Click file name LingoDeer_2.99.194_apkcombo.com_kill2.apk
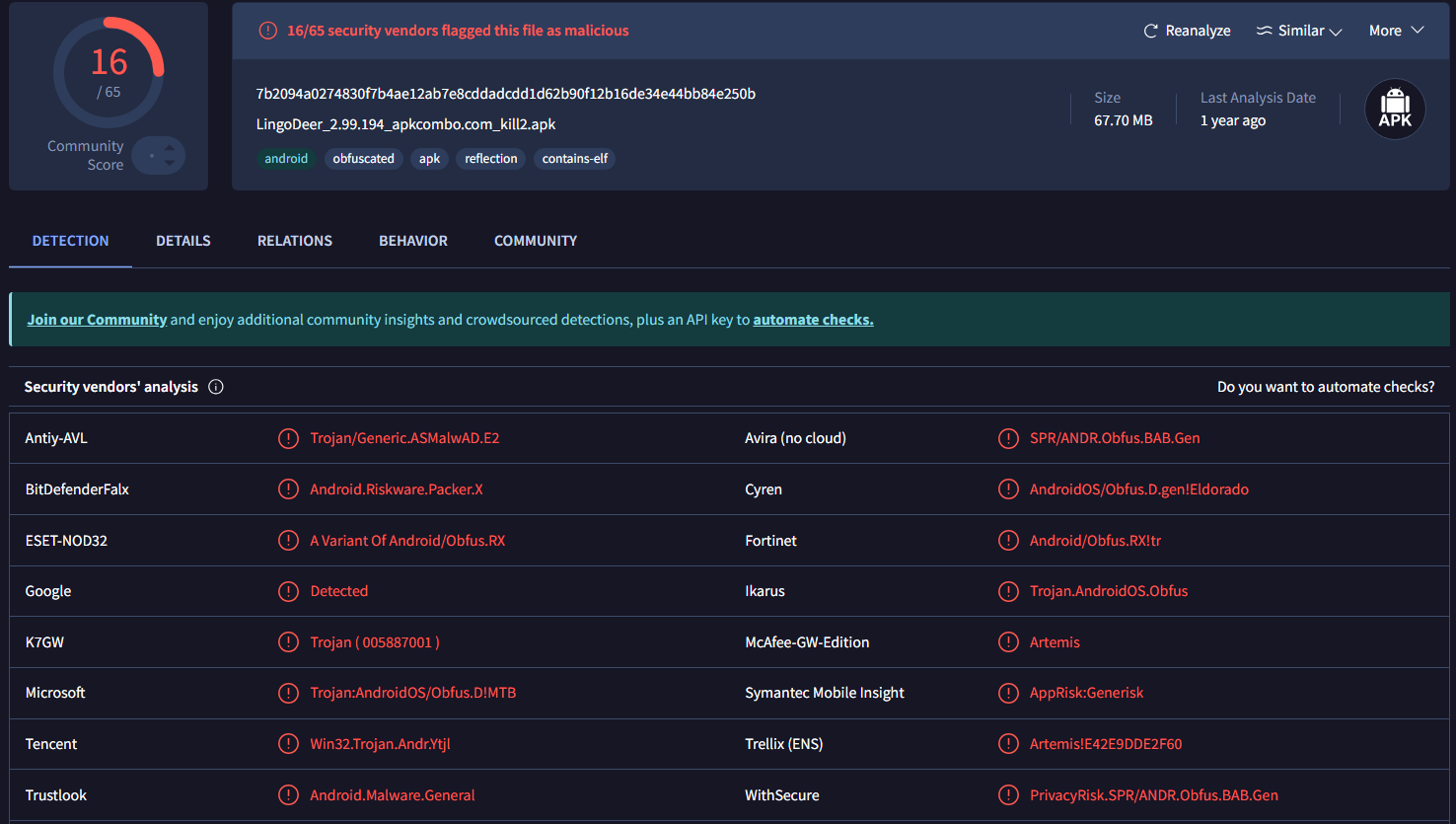 [x=405, y=124]
